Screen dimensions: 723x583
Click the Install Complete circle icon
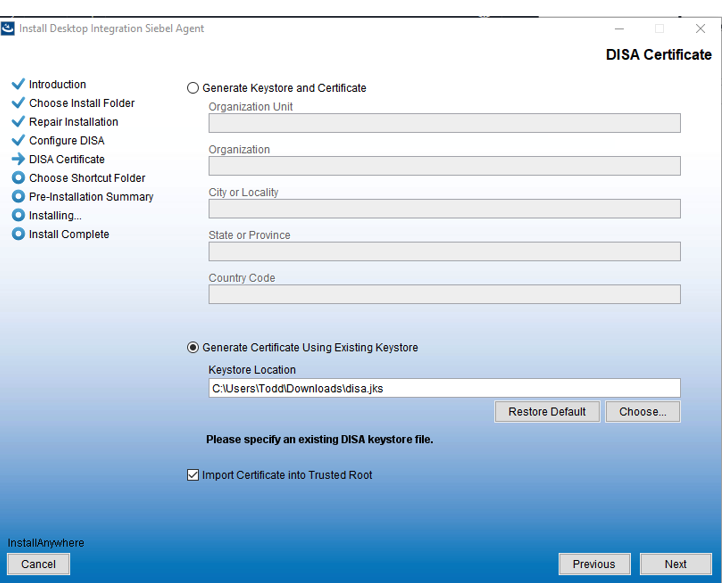[x=18, y=234]
